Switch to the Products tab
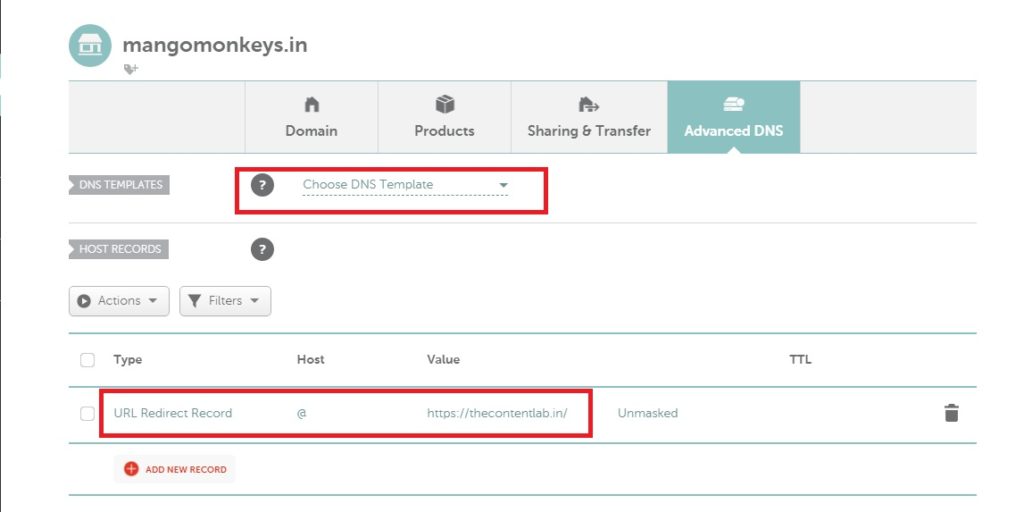The image size is (1024, 512). (444, 118)
